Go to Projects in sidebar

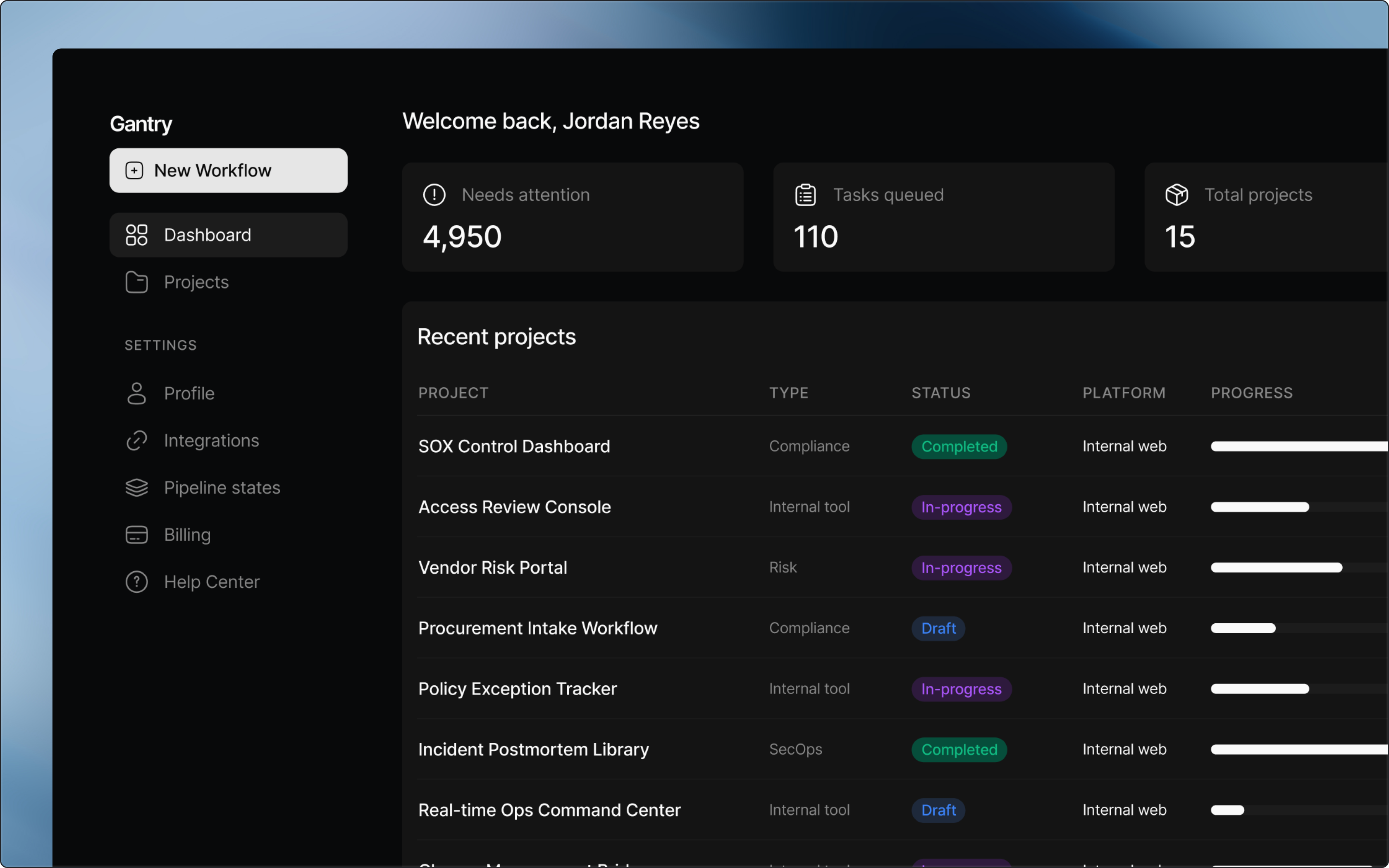pyautogui.click(x=229, y=282)
